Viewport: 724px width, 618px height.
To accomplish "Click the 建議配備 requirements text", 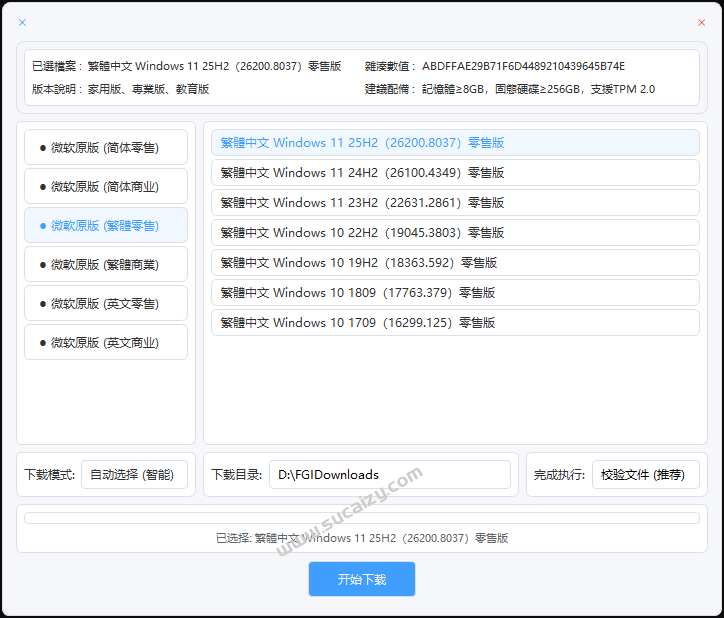I will click(510, 89).
